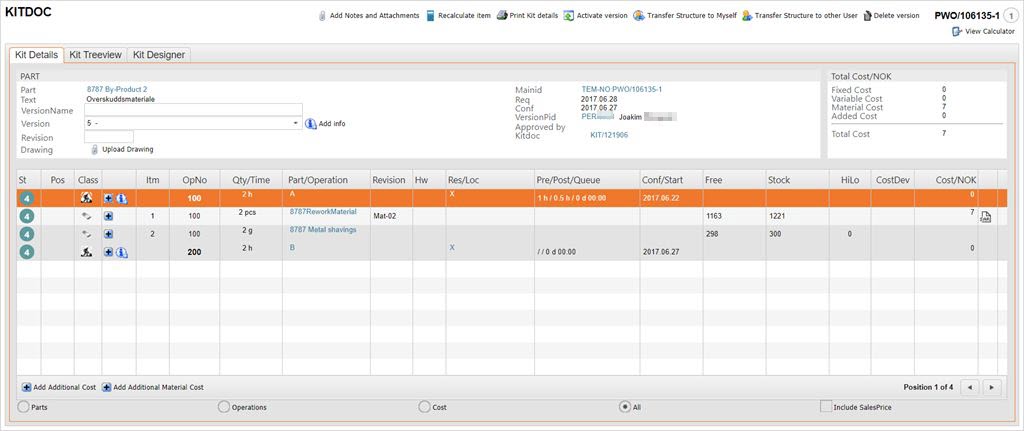Expand the 8787 Metal shavings row plus icon
Screen dimensions: 1024x431
click(108, 234)
